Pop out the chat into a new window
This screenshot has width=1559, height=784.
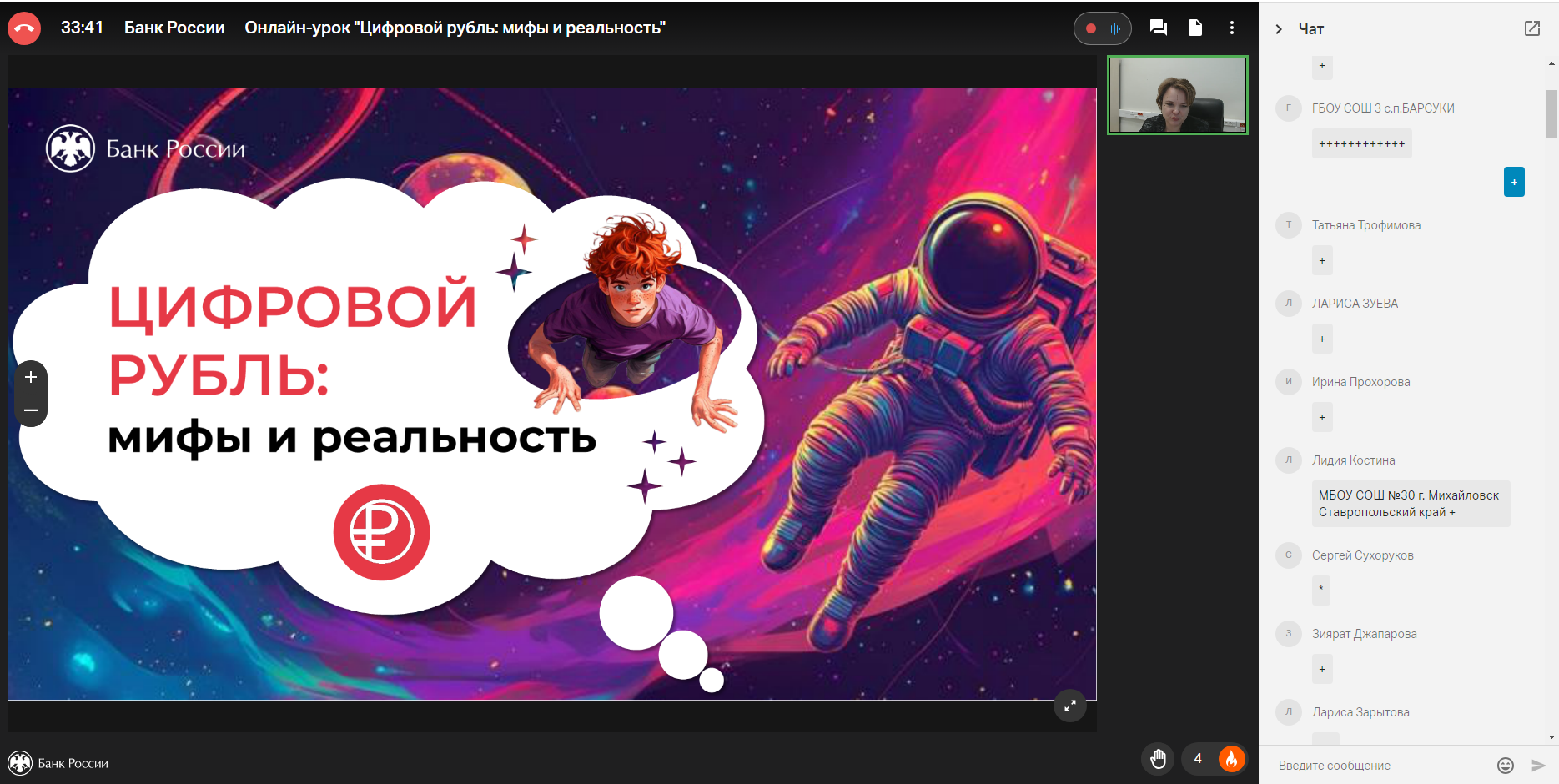1532,28
